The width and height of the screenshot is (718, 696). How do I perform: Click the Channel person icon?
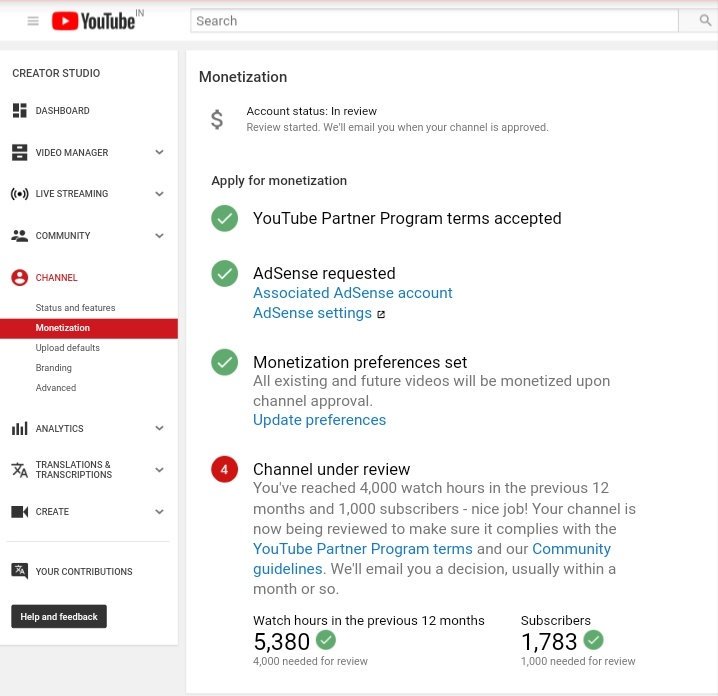point(20,277)
